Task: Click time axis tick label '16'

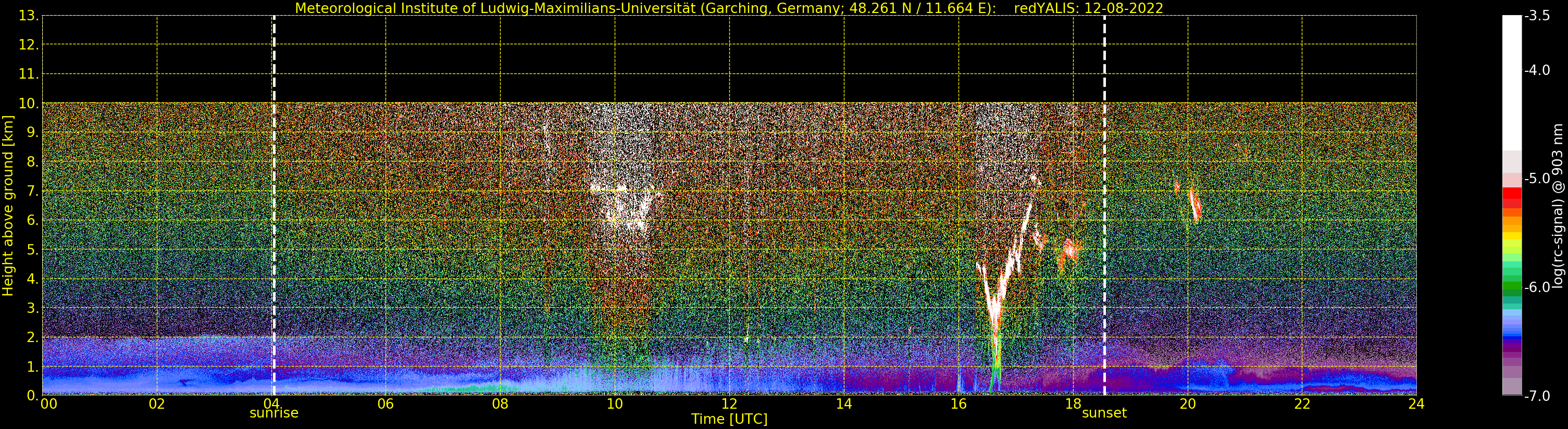Action: (958, 403)
